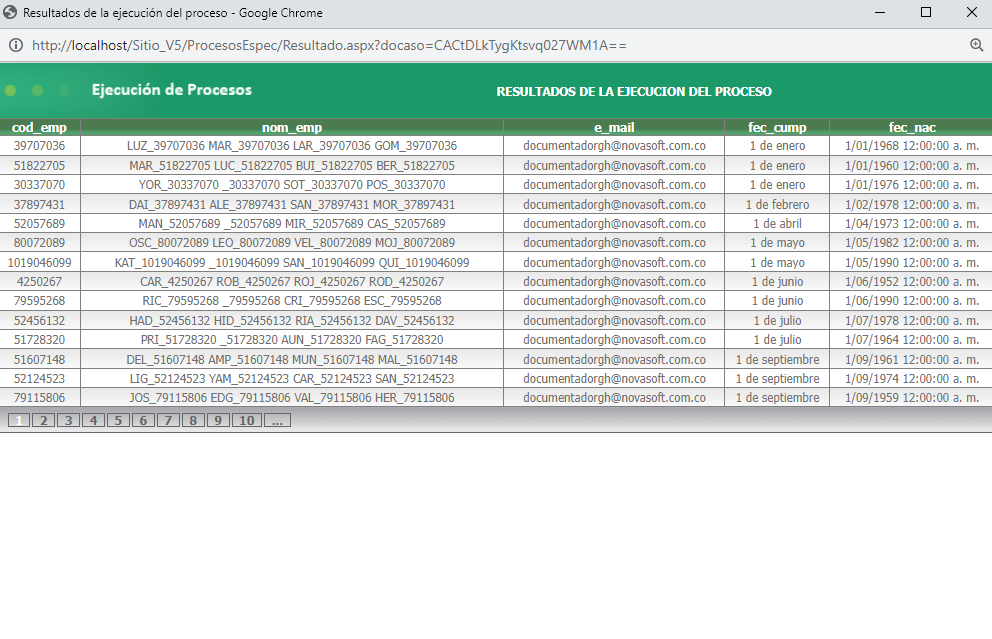Click the fec_cump column header

point(777,127)
